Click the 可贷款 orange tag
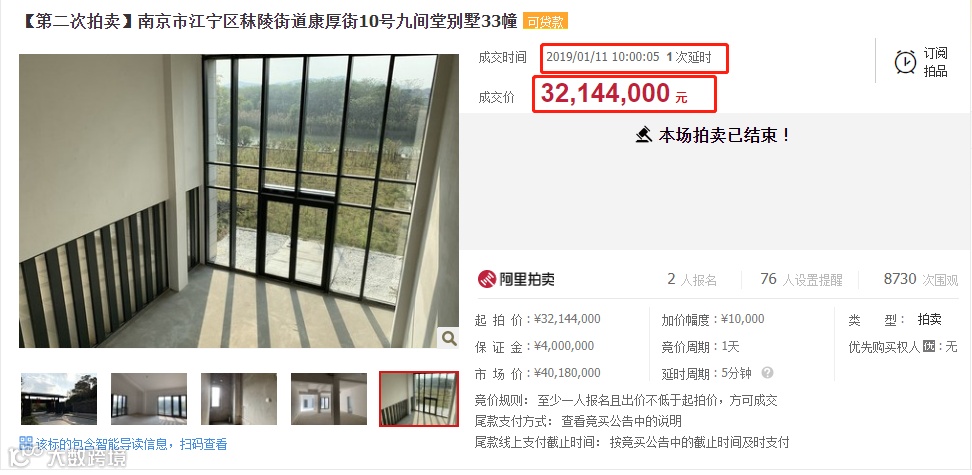Image resolution: width=972 pixels, height=475 pixels. pyautogui.click(x=545, y=22)
